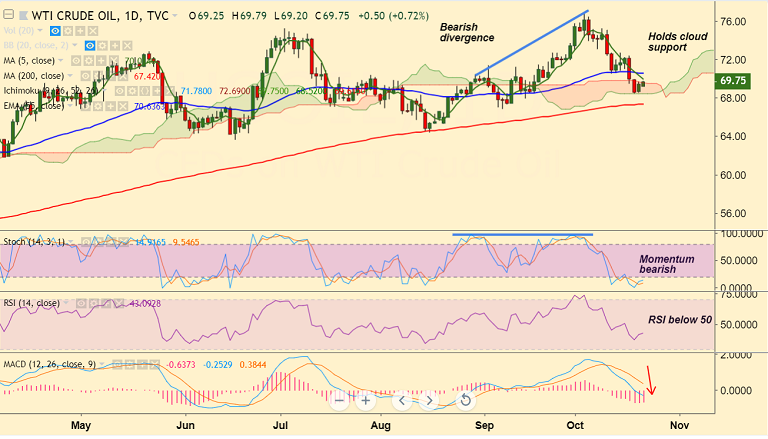Click the Stoch value 9.5465
The width and height of the screenshot is (768, 439).
pos(186,242)
